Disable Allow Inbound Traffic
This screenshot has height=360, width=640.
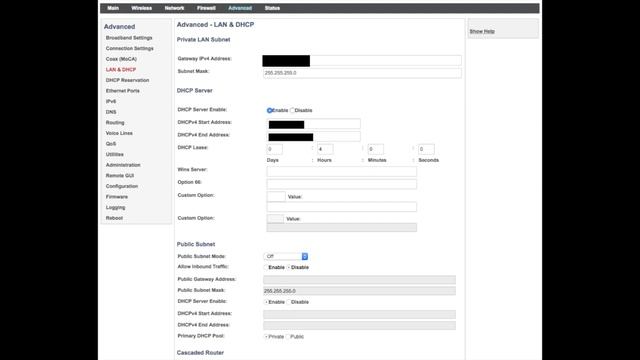pos(289,267)
